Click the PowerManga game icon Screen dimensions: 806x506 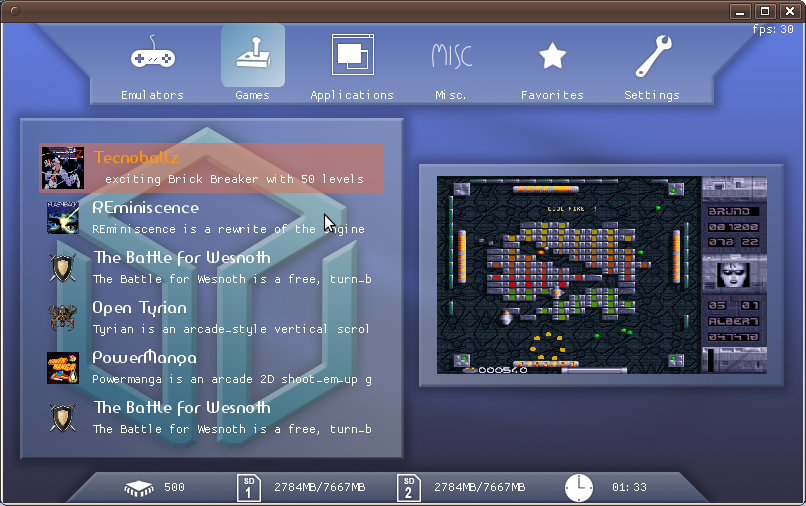(x=62, y=368)
